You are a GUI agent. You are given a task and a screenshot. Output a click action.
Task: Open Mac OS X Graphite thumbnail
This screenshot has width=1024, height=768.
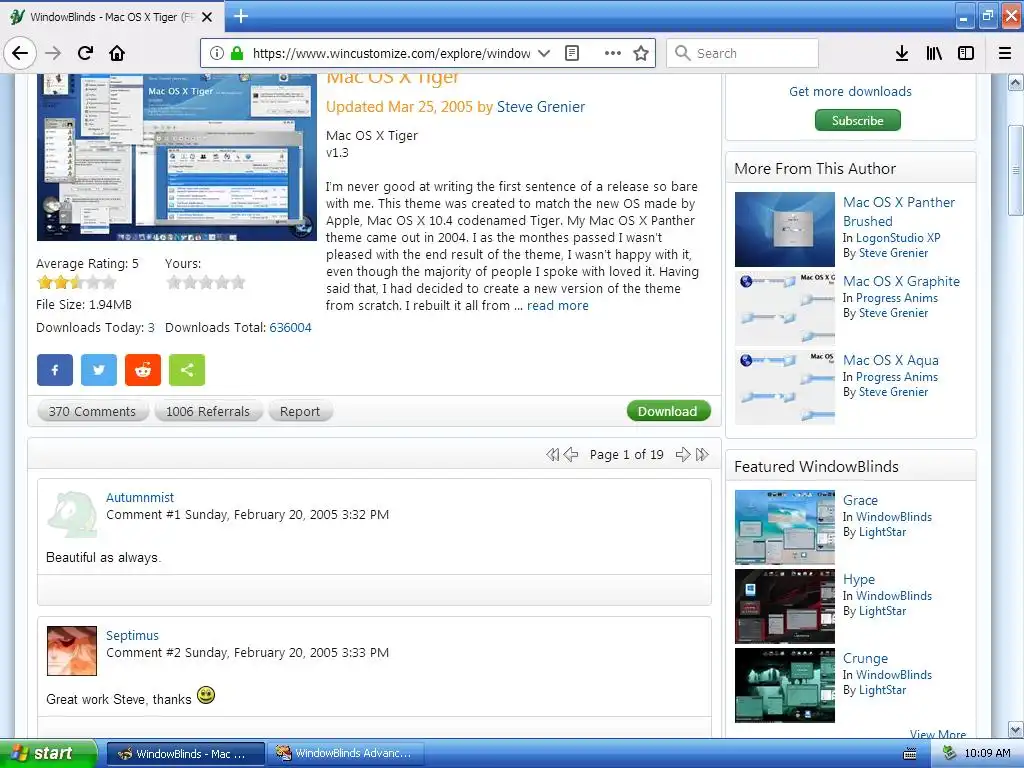point(784,308)
